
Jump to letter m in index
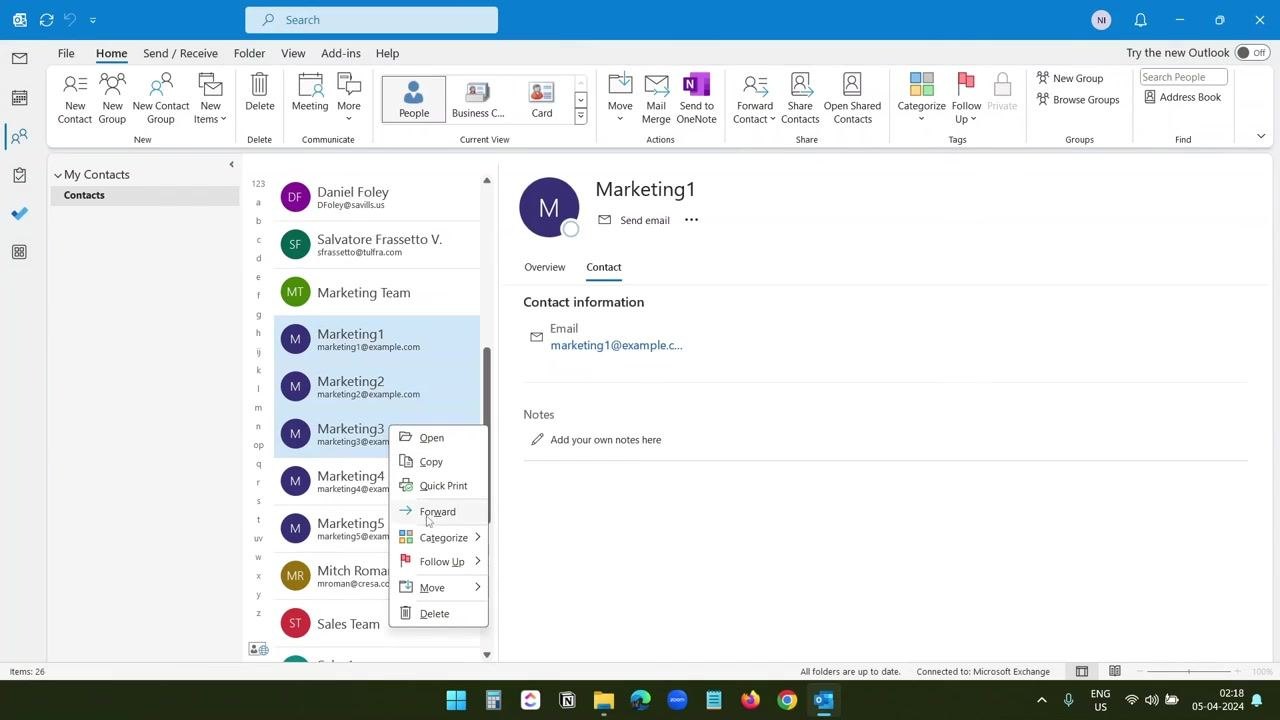(258, 407)
